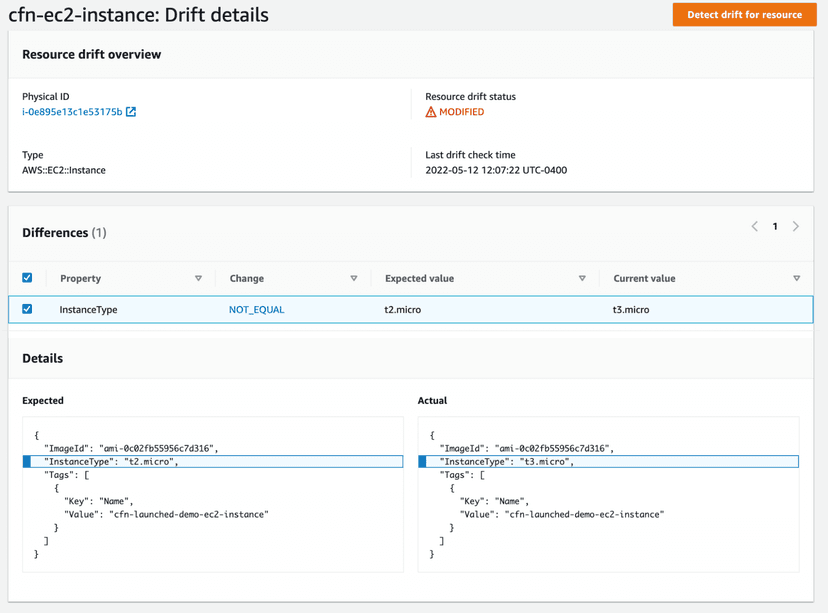Screen dimensions: 828x613
Task: Open the Property column filter dropdown
Action: (x=198, y=278)
